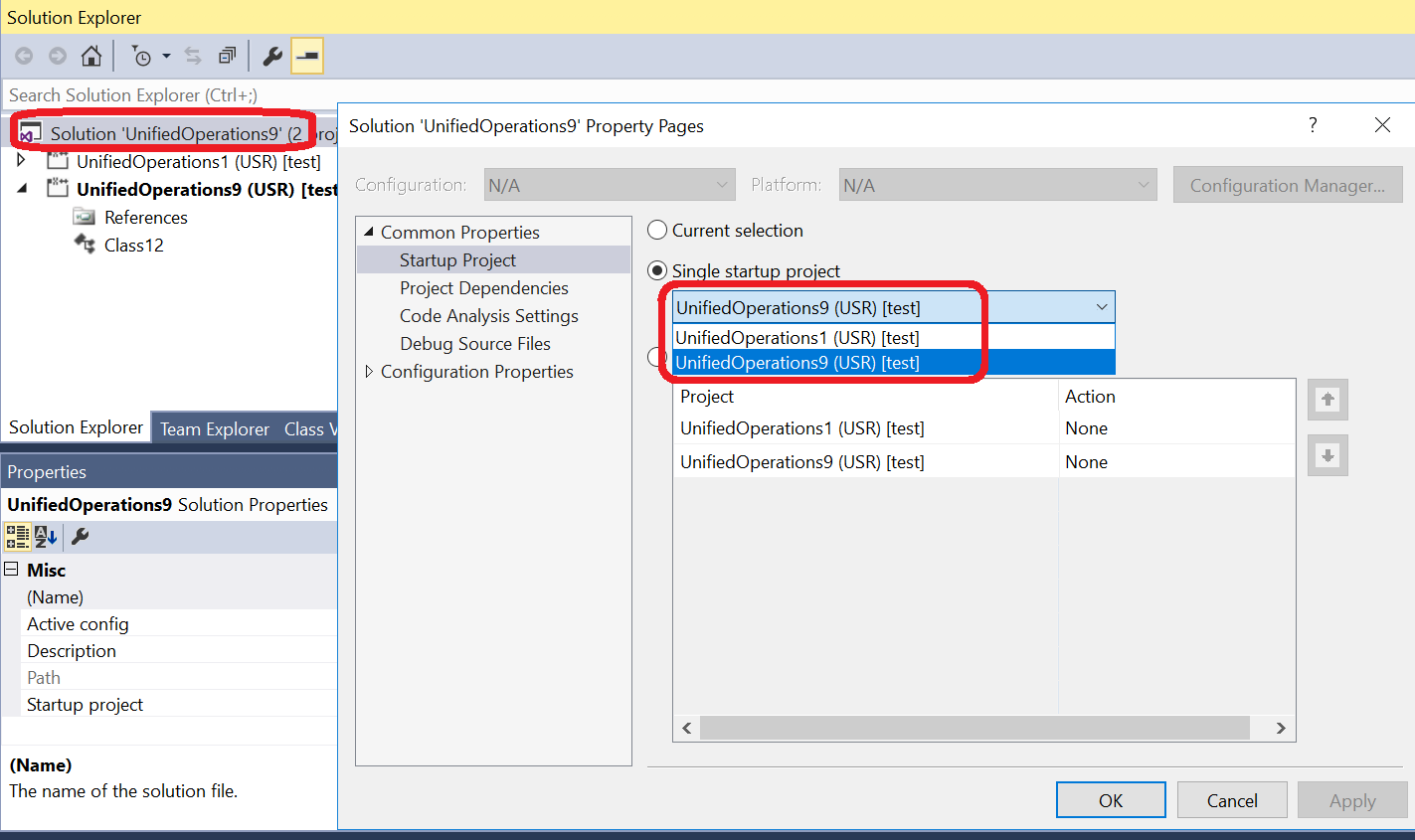Focus the Search Solution Explorer box

point(169,95)
